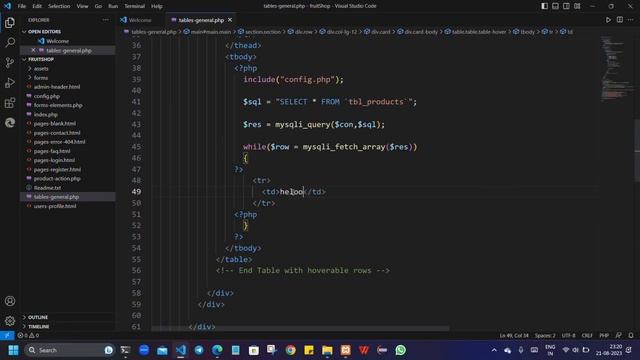Open the Terminal menu
The width and height of the screenshot is (640, 360).
point(134,6)
